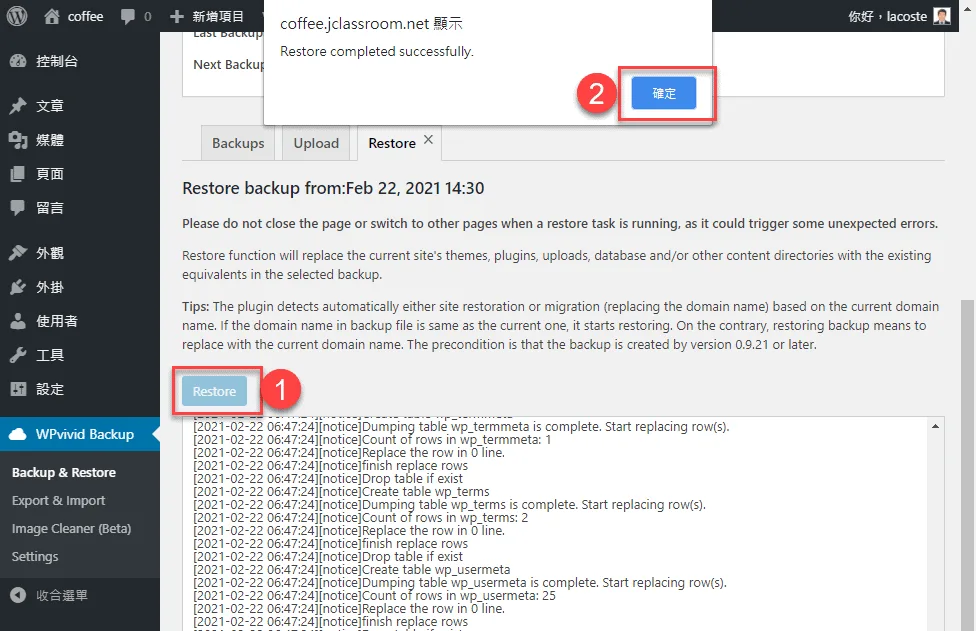Click the 外觀 appearance brush icon
Viewport: 976px width, 631px height.
[18, 253]
